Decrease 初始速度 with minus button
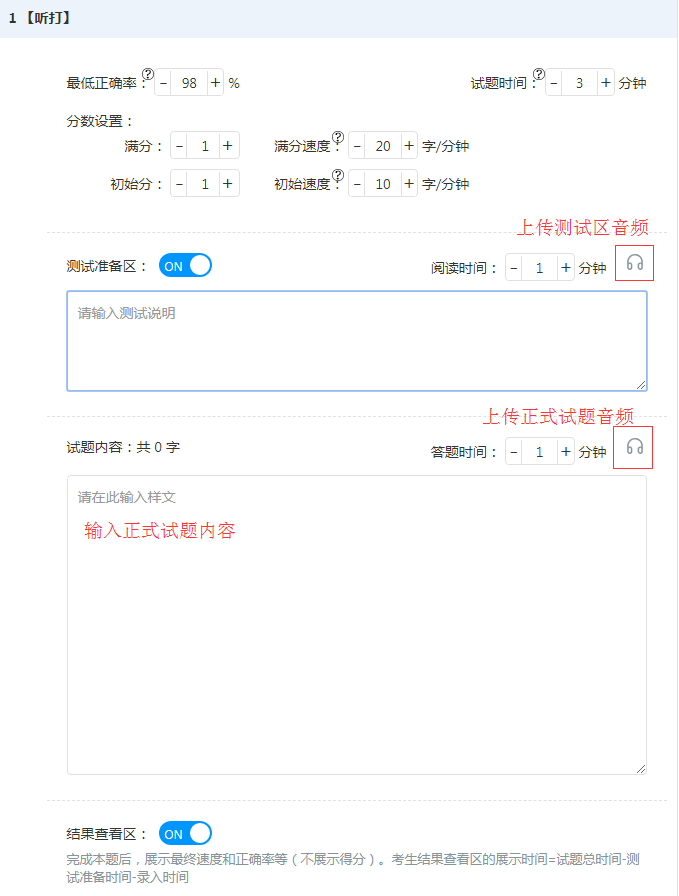The image size is (679, 896). point(357,184)
